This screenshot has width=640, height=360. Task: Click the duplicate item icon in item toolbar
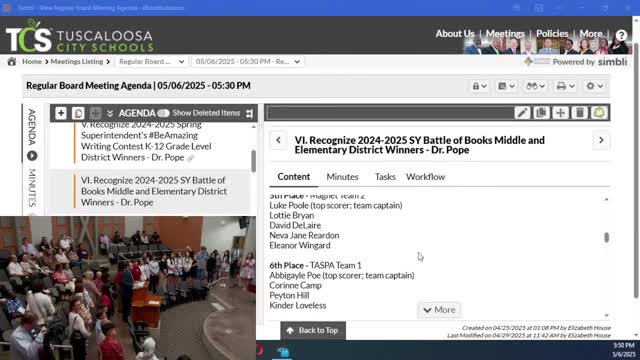(x=541, y=113)
